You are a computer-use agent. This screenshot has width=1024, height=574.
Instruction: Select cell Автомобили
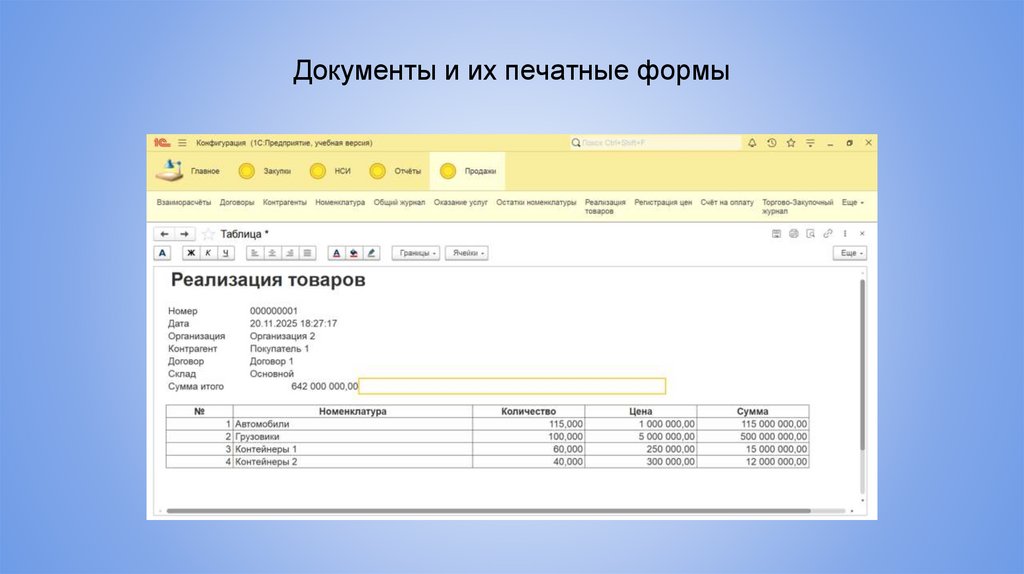353,424
